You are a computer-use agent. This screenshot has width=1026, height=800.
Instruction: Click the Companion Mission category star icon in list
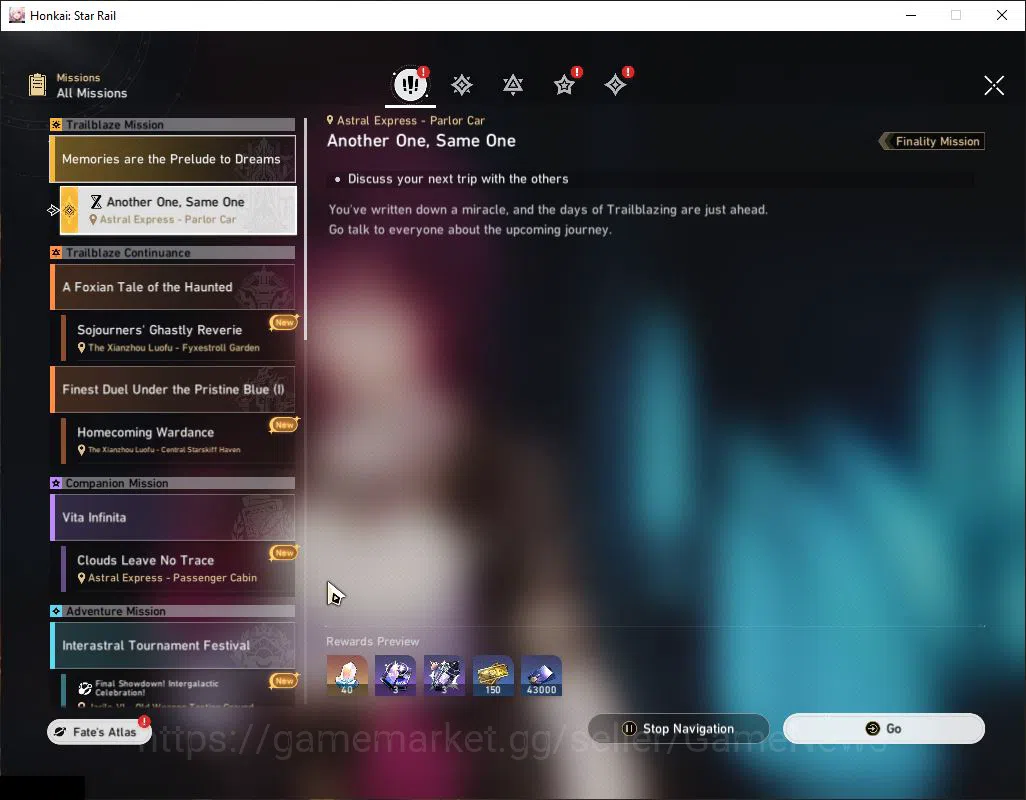click(56, 483)
